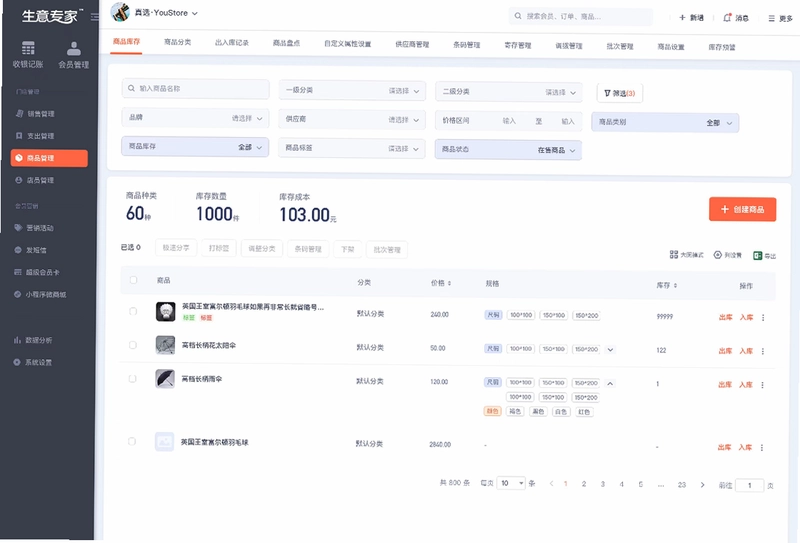Open the per-page count dropdown showing 10
This screenshot has height=543, width=800.
point(511,483)
